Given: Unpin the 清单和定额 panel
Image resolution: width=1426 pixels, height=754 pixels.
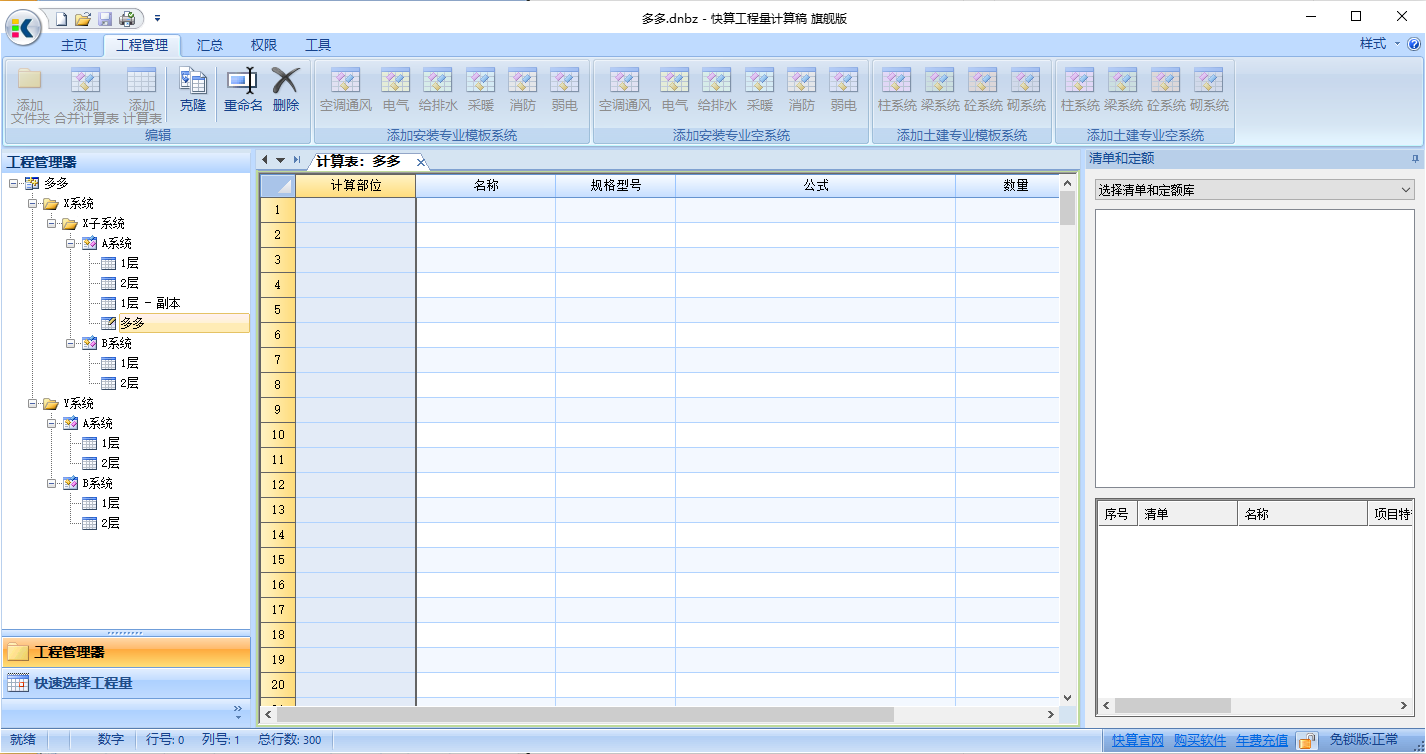Looking at the screenshot, I should [x=1413, y=158].
